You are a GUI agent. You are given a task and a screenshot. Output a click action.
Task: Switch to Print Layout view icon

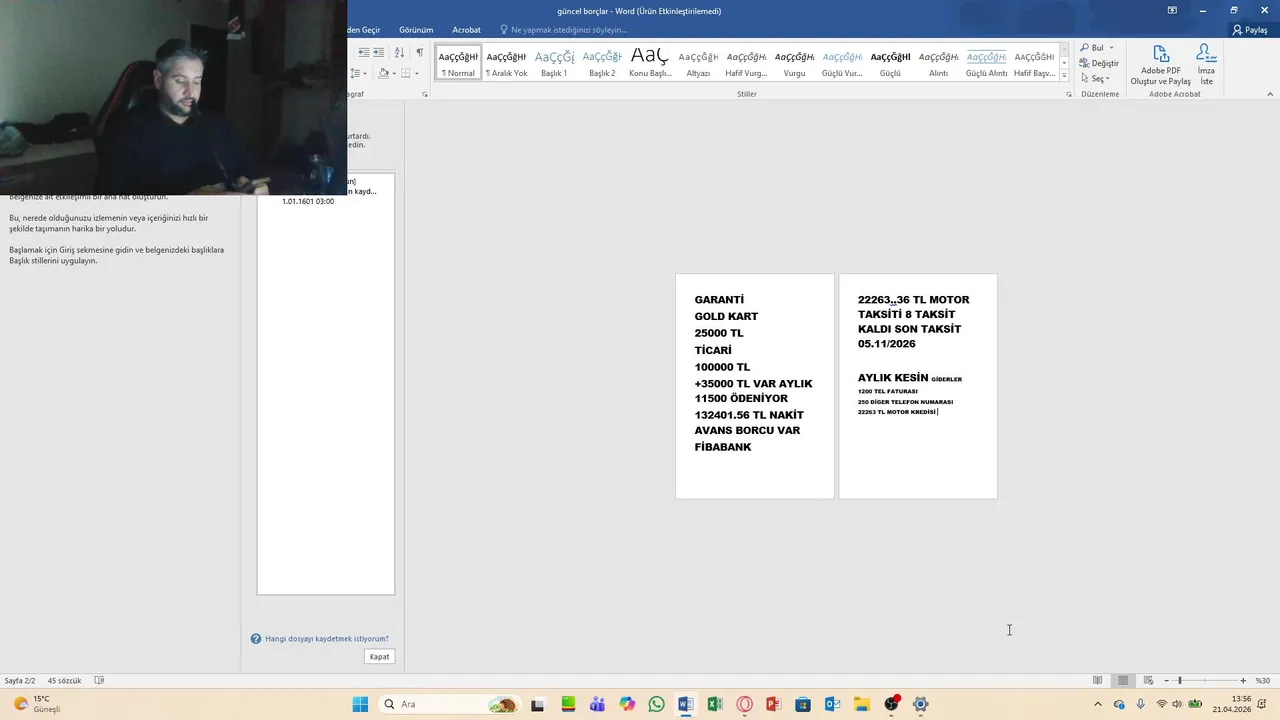tap(1123, 680)
